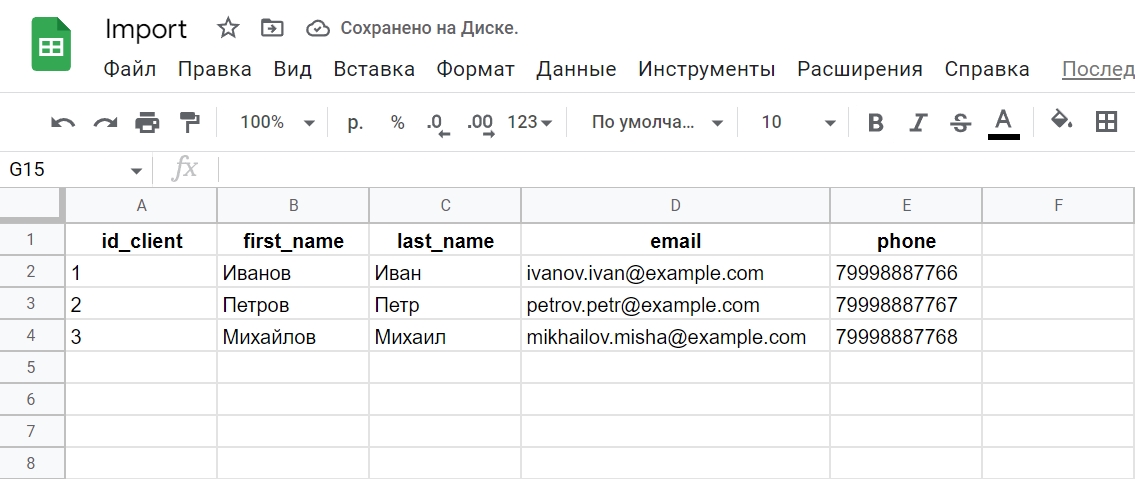The width and height of the screenshot is (1135, 479).
Task: Click the percent format button
Action: 397,122
